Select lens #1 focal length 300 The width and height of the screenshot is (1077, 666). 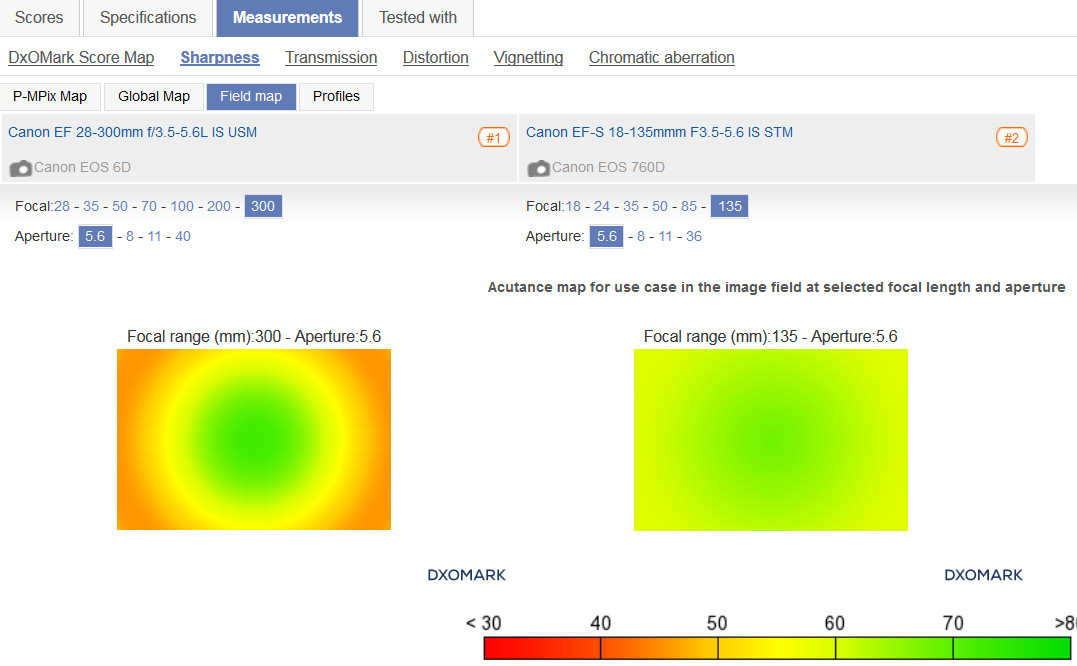(263, 206)
